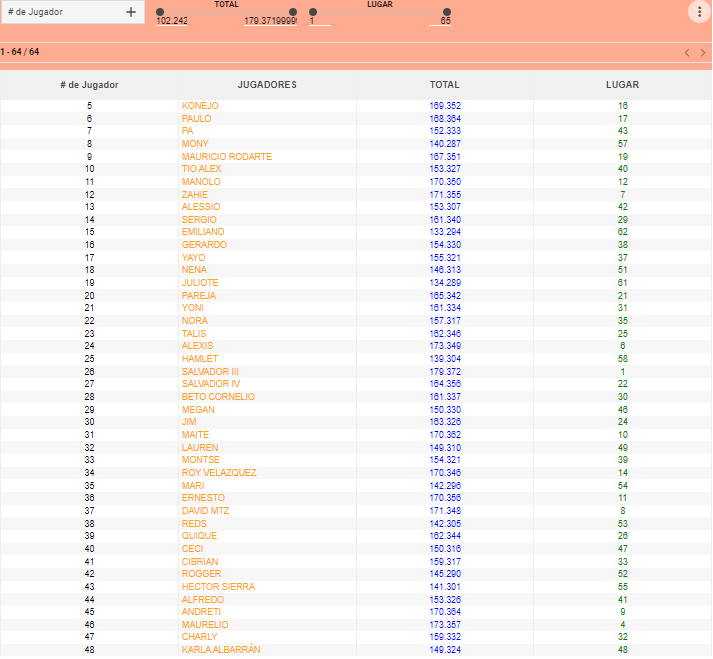Screen dimensions: 713x659
Task: Select player name MONY
Action: coord(195,144)
